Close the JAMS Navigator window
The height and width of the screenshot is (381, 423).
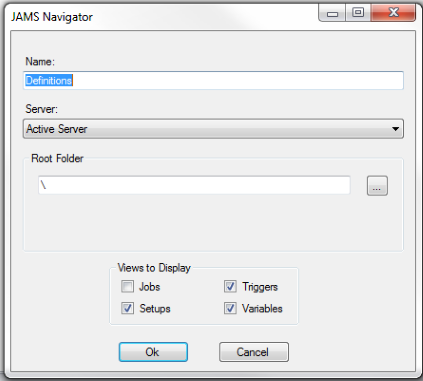pos(393,13)
